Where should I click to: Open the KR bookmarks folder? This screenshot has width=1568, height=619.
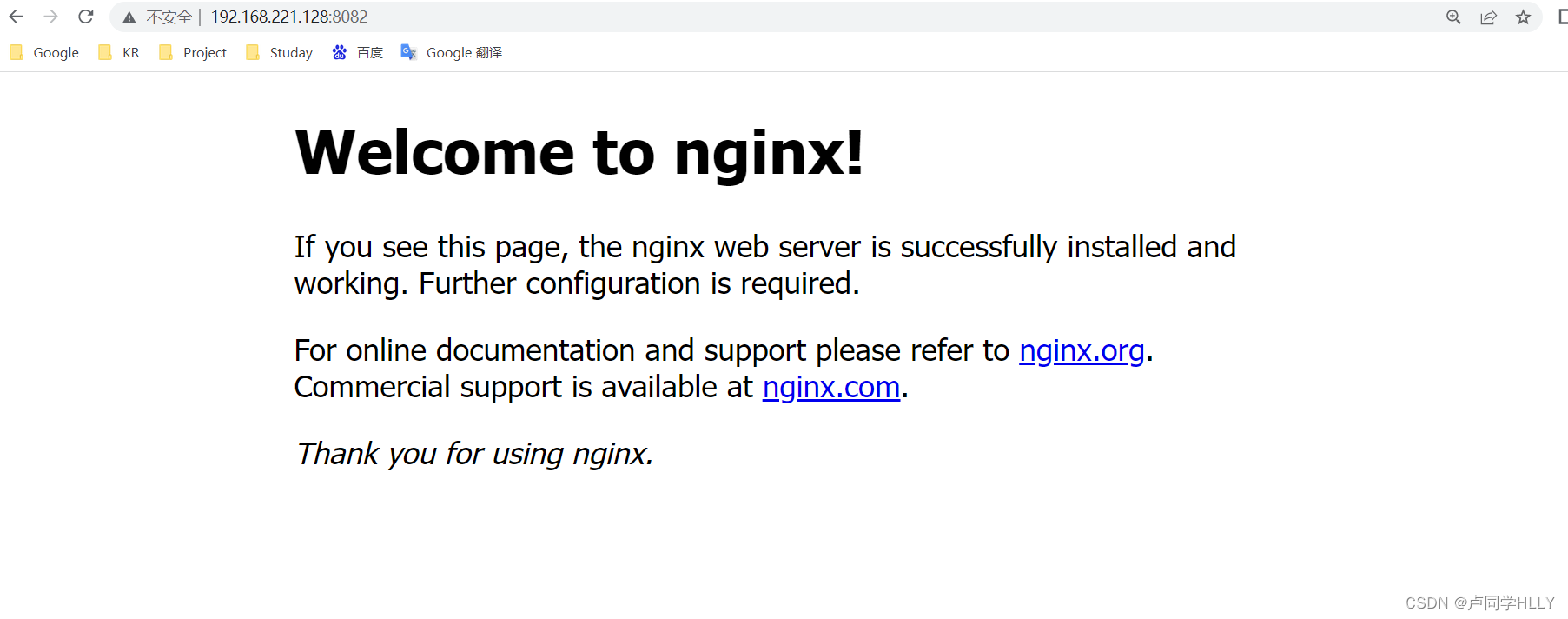coord(118,53)
